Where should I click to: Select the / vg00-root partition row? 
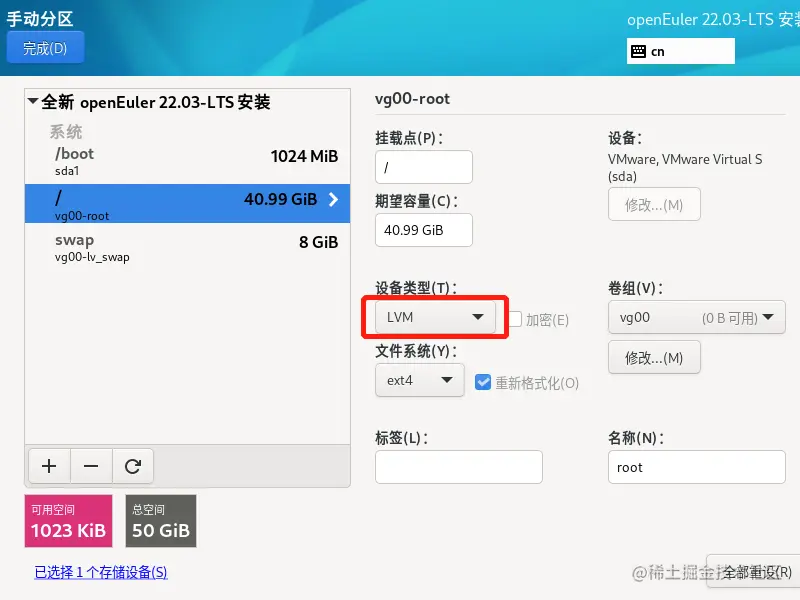click(187, 204)
